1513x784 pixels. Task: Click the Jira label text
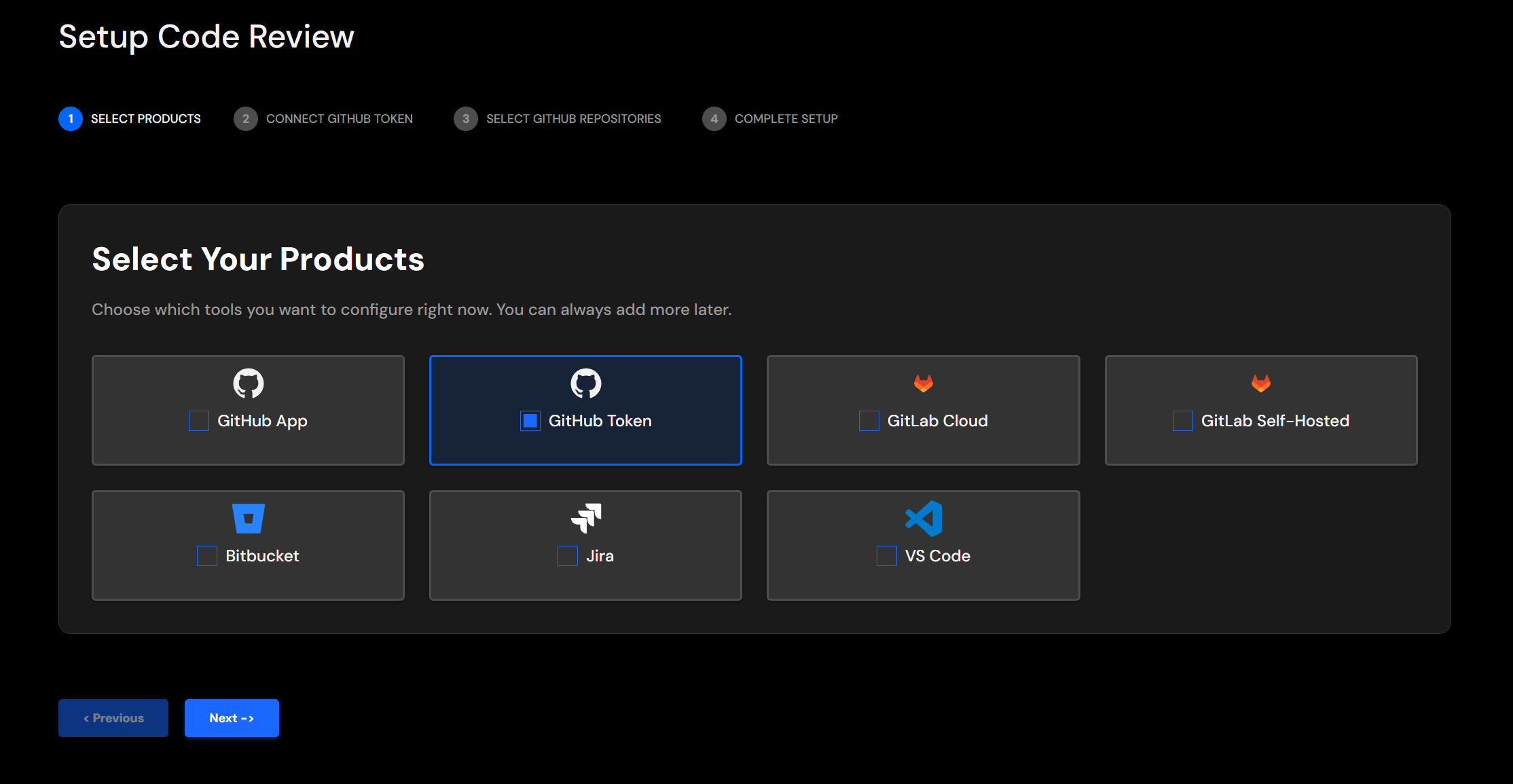click(x=600, y=556)
